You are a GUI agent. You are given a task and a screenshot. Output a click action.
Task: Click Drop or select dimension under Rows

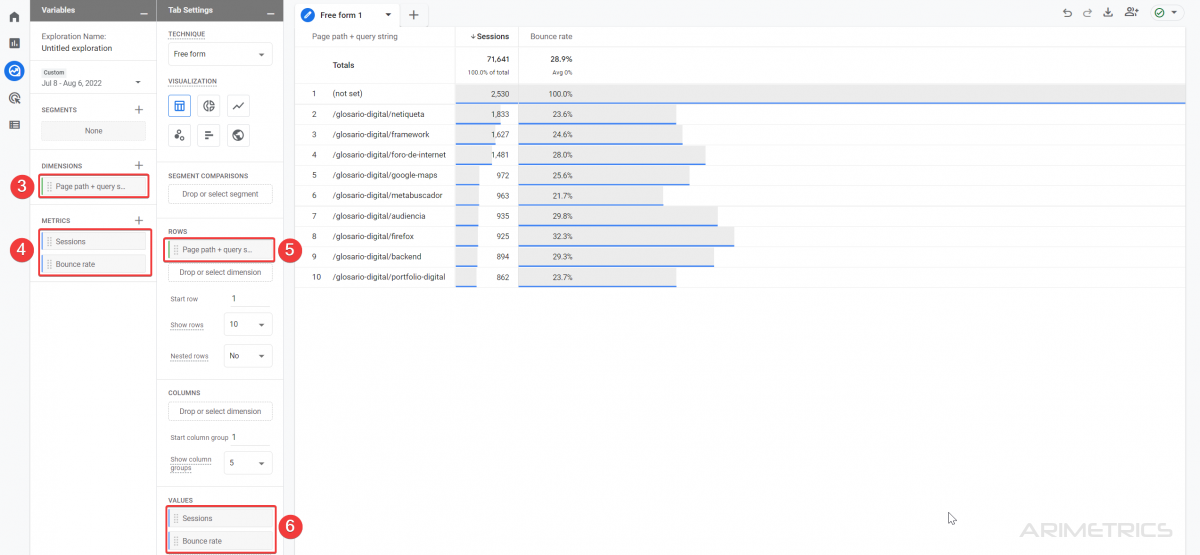point(220,272)
